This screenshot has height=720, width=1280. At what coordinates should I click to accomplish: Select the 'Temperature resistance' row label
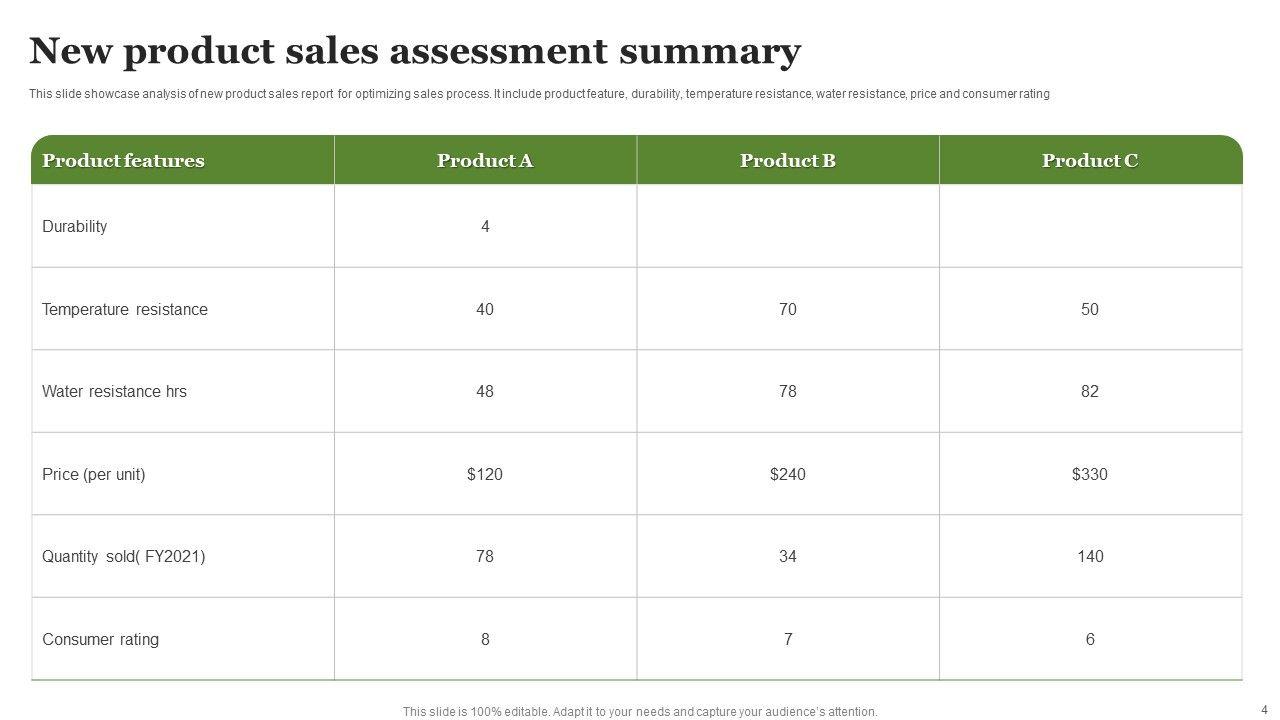click(125, 310)
